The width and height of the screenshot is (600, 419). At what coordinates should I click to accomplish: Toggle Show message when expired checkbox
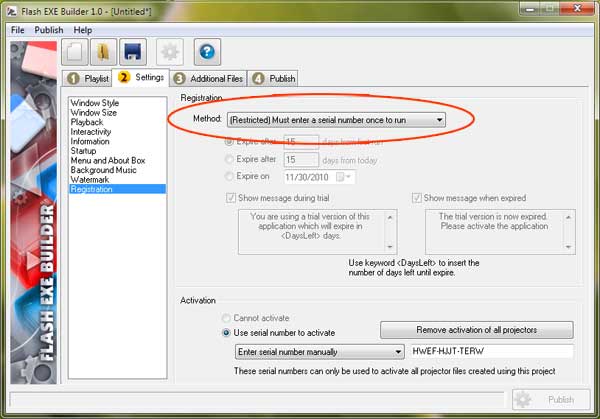(417, 198)
